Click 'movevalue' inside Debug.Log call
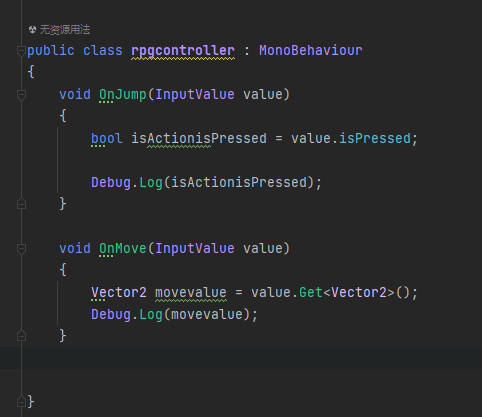The image size is (482, 417). [x=207, y=315]
